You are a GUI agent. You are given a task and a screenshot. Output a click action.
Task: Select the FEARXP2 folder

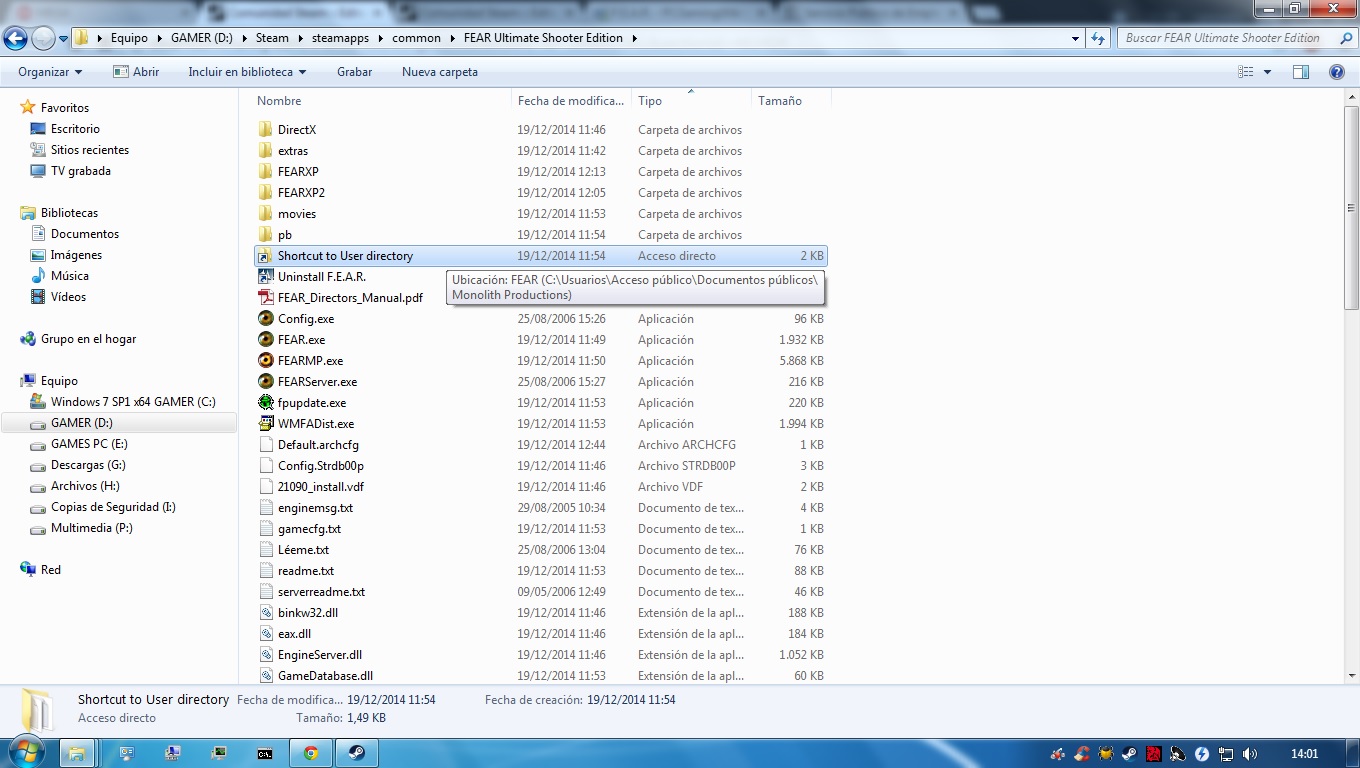[301, 193]
